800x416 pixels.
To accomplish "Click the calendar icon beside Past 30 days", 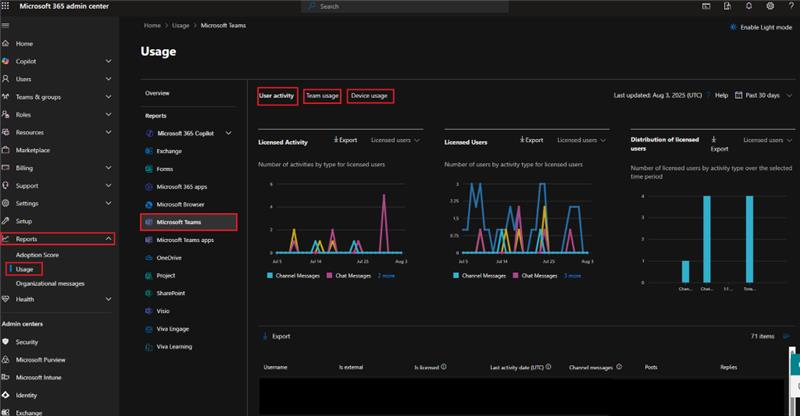I will [738, 95].
